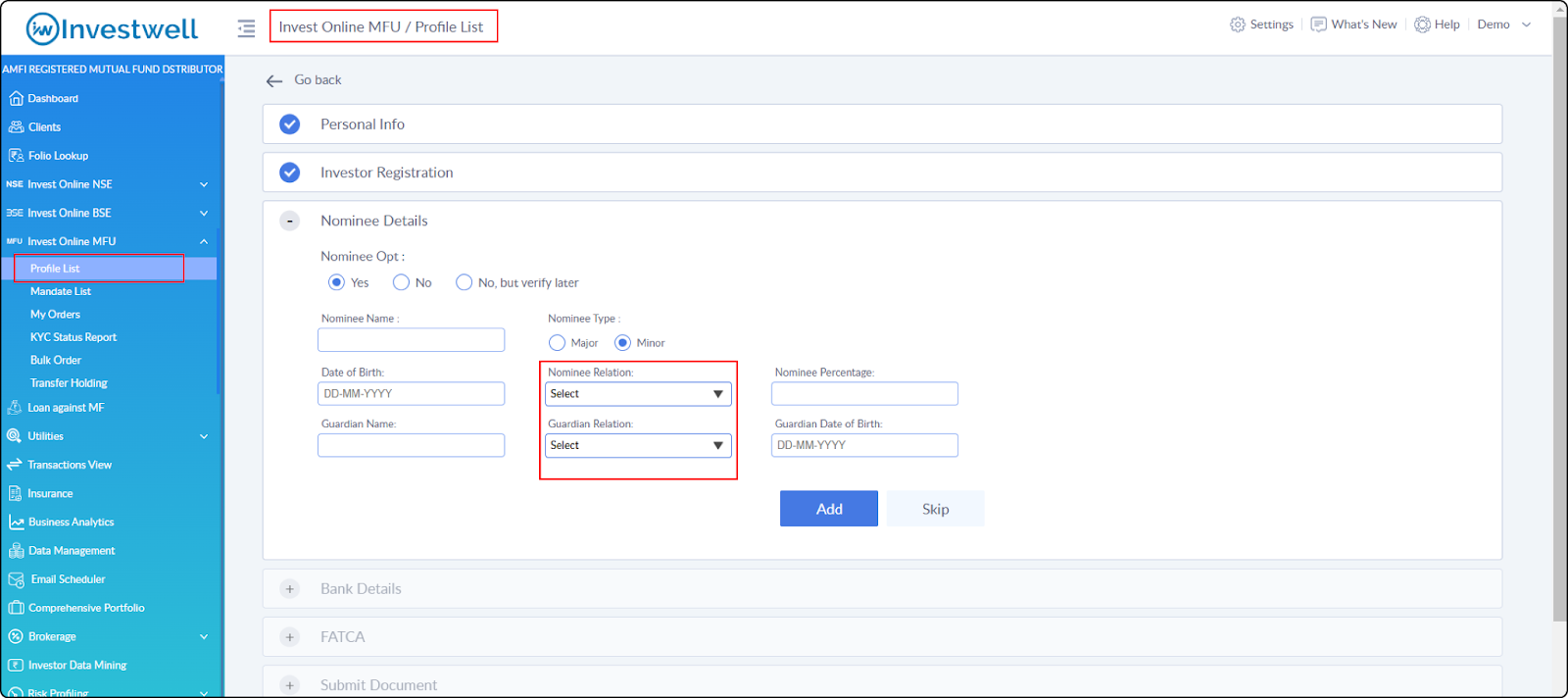The height and width of the screenshot is (698, 1568).
Task: Click the Help link
Action: pyautogui.click(x=1446, y=25)
